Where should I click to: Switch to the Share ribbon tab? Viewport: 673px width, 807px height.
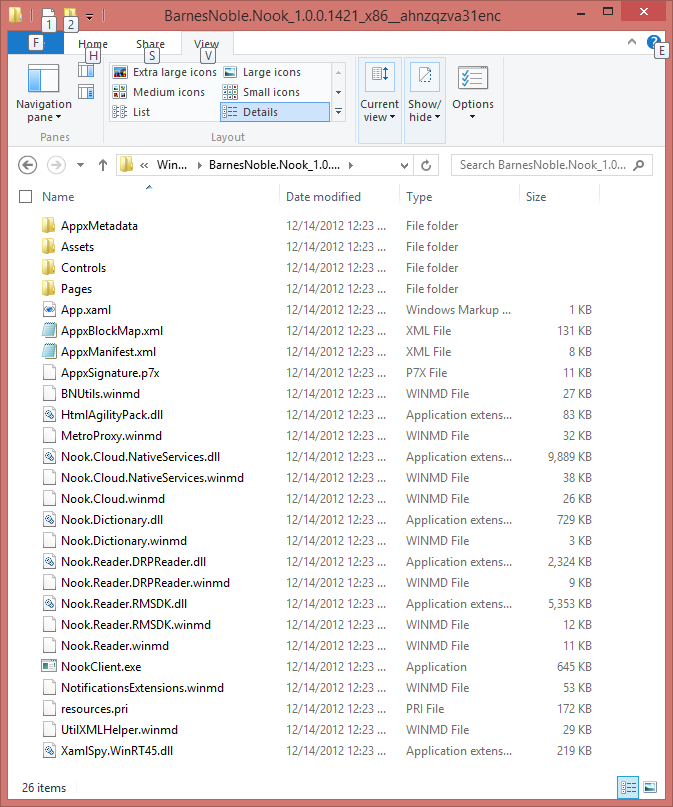(x=150, y=44)
